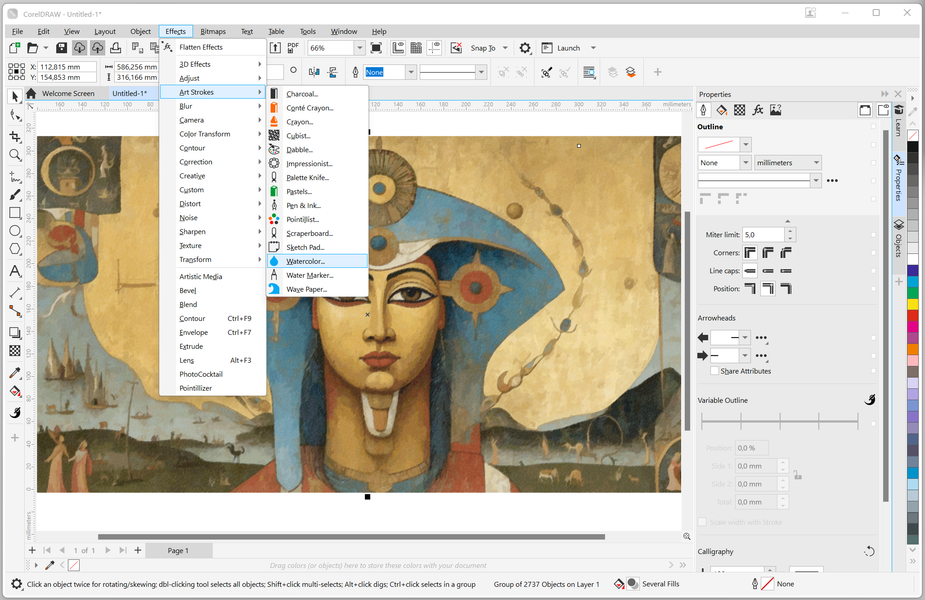Open the Bitmaps menu
This screenshot has height=600, width=925.
point(212,32)
